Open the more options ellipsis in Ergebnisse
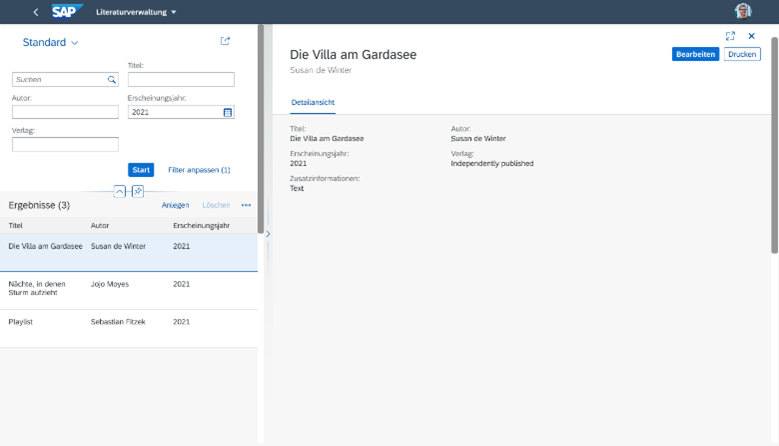Screen dimensions: 779x446 (246, 205)
